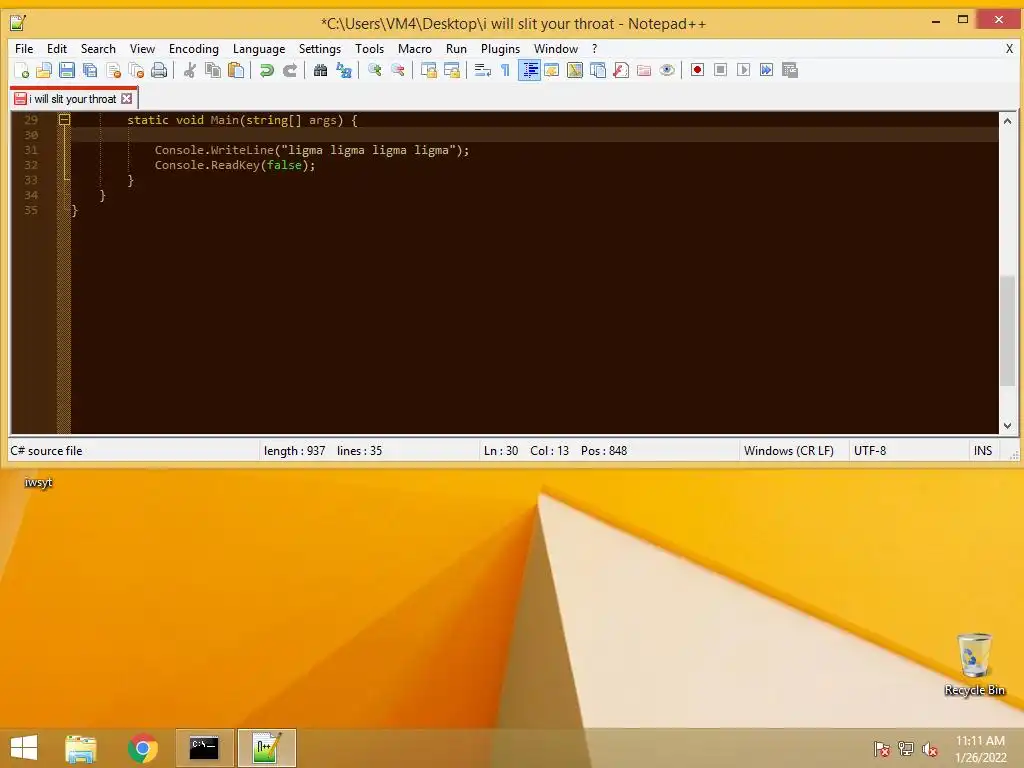Open the Search menu

click(x=98, y=49)
